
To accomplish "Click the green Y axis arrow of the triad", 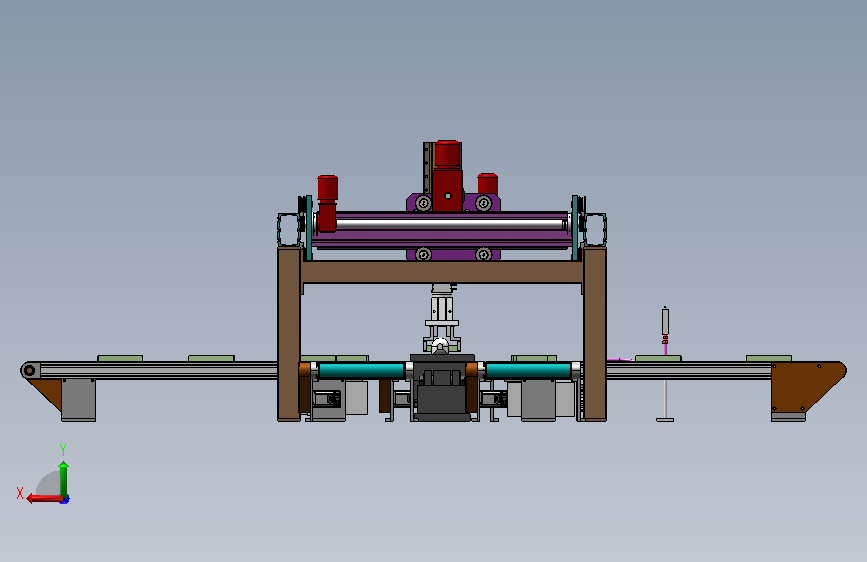I will [64, 479].
